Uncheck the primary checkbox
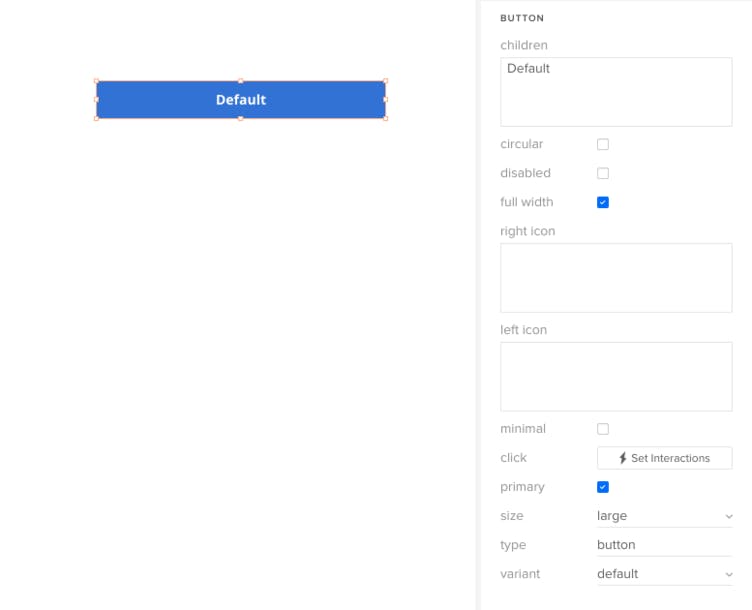The height and width of the screenshot is (610, 752). (603, 488)
